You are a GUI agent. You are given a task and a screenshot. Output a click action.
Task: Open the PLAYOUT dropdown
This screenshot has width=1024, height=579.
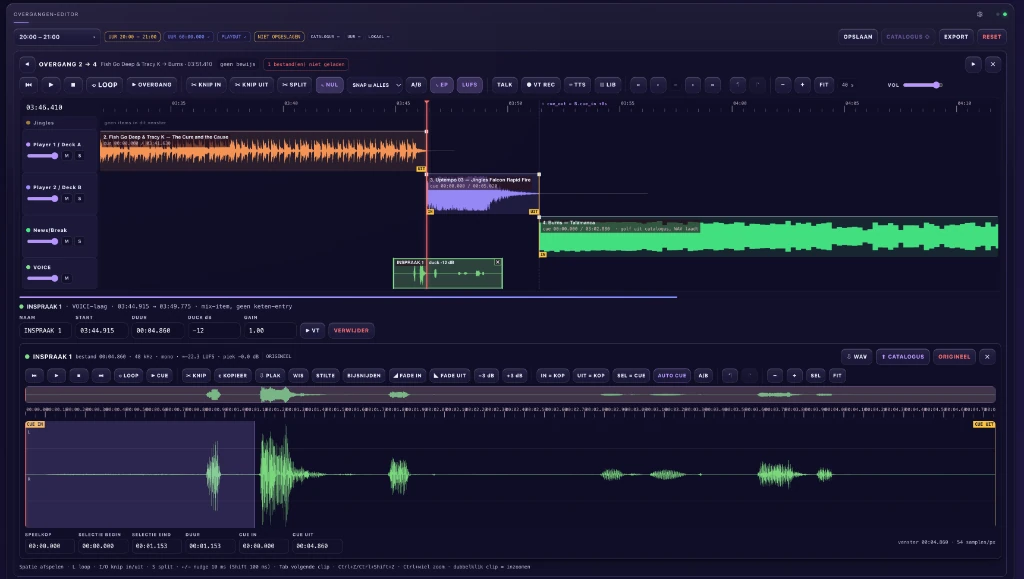(x=234, y=37)
